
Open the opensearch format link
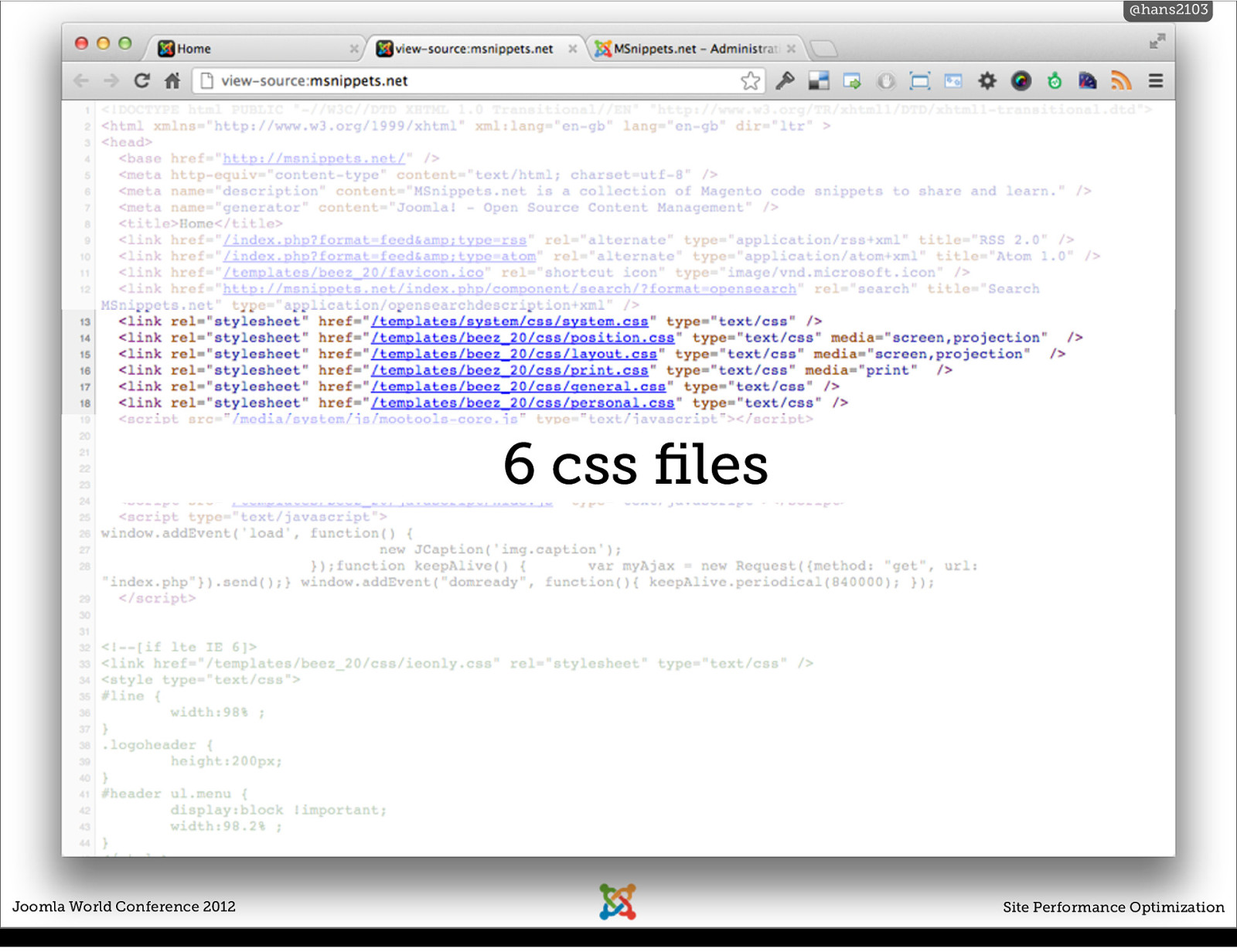tap(509, 289)
